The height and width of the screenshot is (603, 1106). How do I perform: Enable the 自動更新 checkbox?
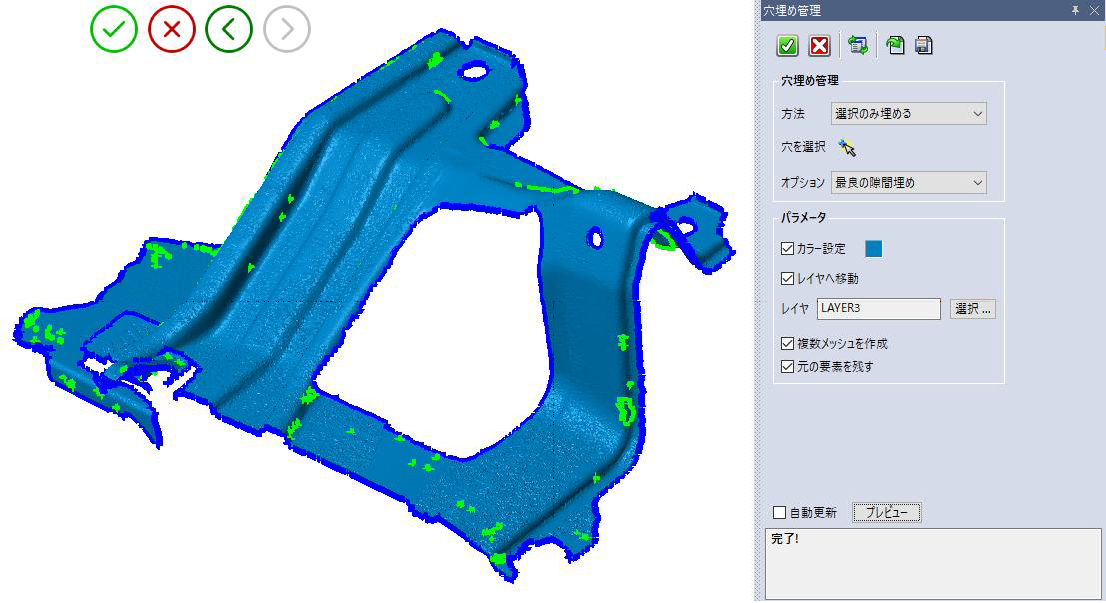click(x=780, y=513)
